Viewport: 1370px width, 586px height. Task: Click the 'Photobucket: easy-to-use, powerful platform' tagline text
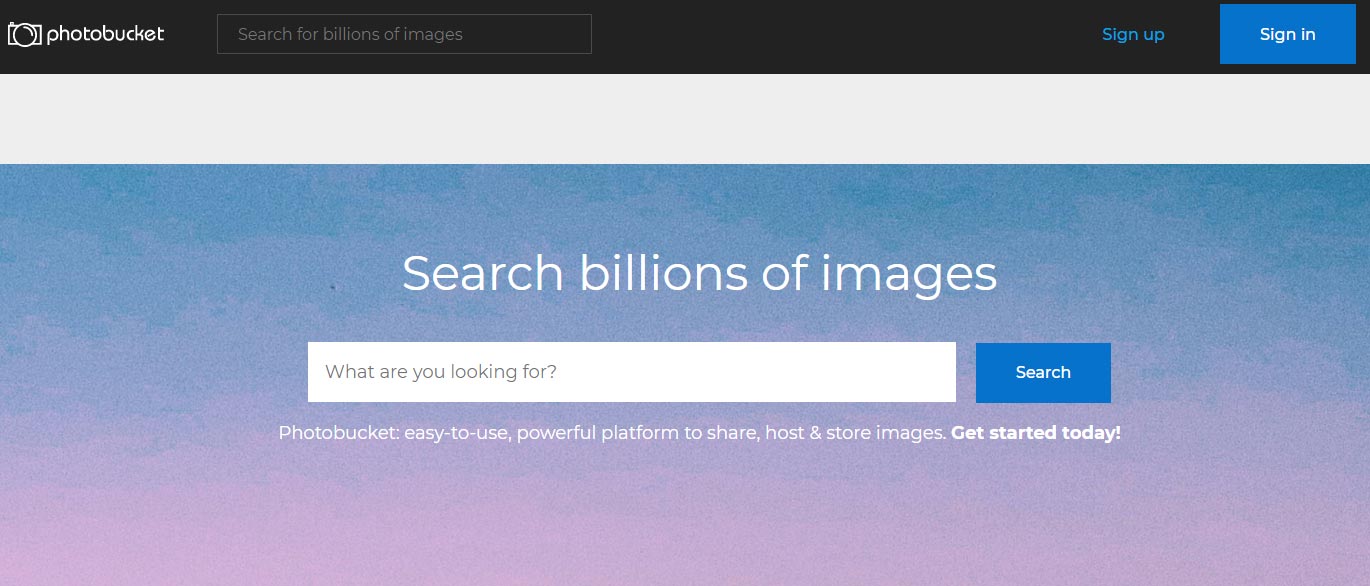pyautogui.click(x=613, y=433)
